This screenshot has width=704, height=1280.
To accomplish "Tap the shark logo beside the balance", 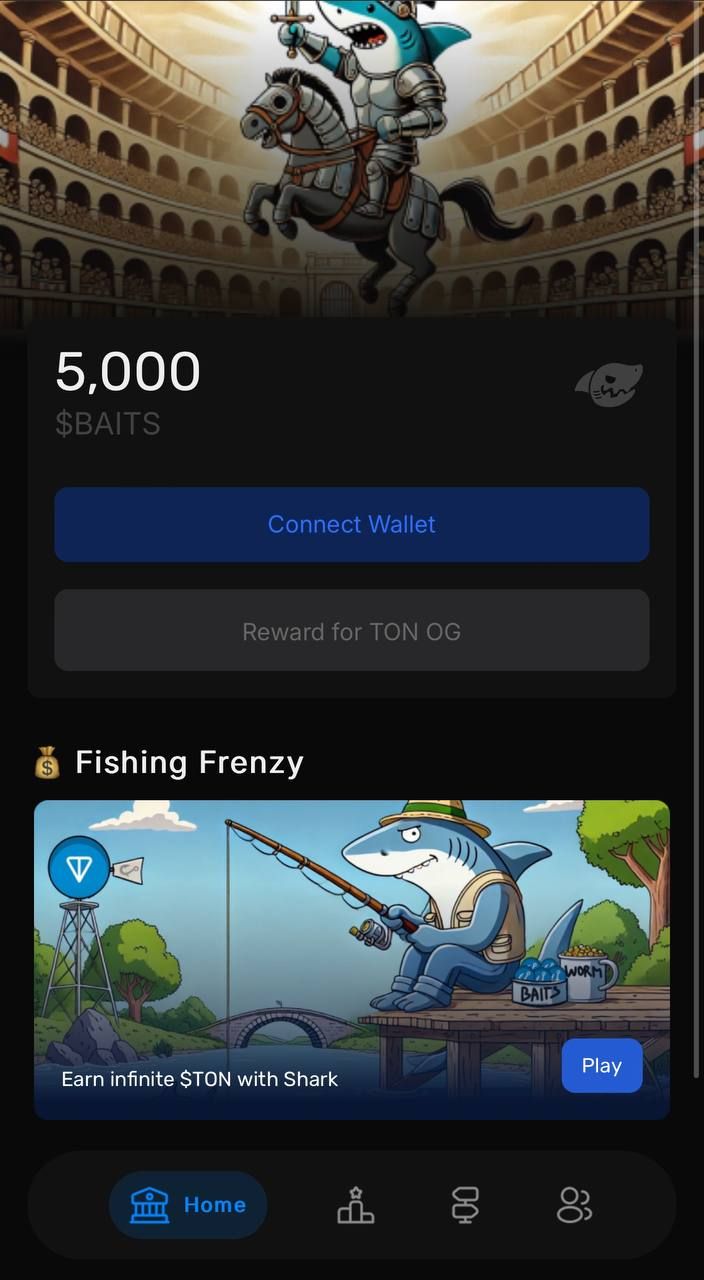I will click(x=608, y=383).
